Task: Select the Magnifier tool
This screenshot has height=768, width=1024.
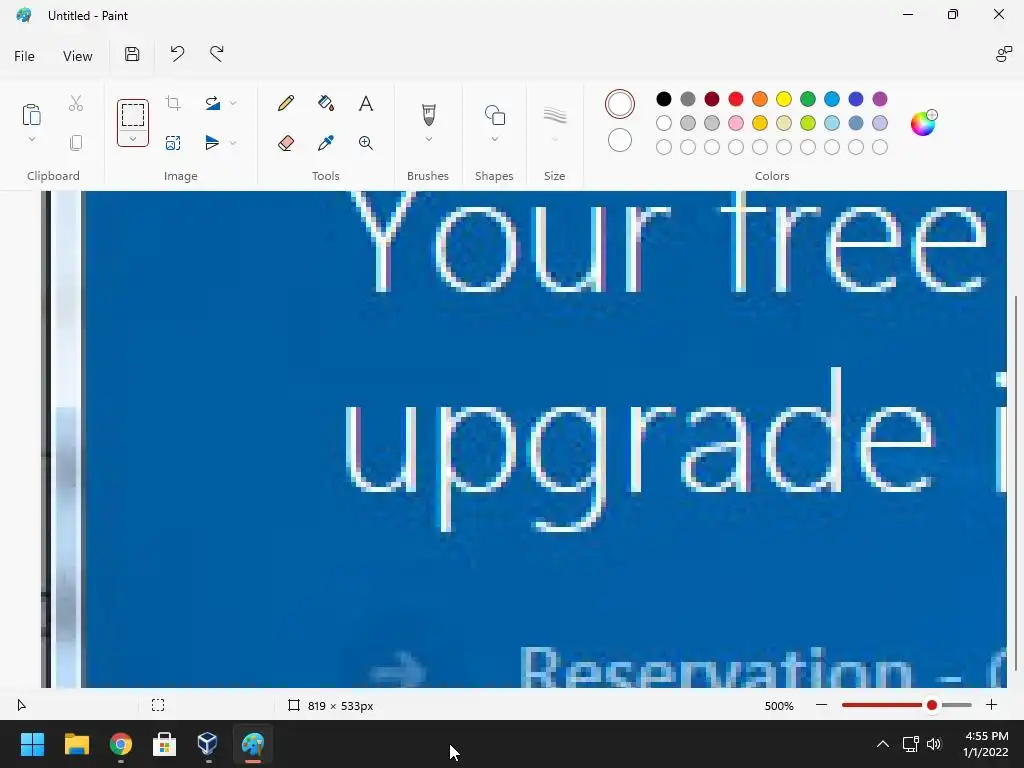Action: click(x=366, y=142)
